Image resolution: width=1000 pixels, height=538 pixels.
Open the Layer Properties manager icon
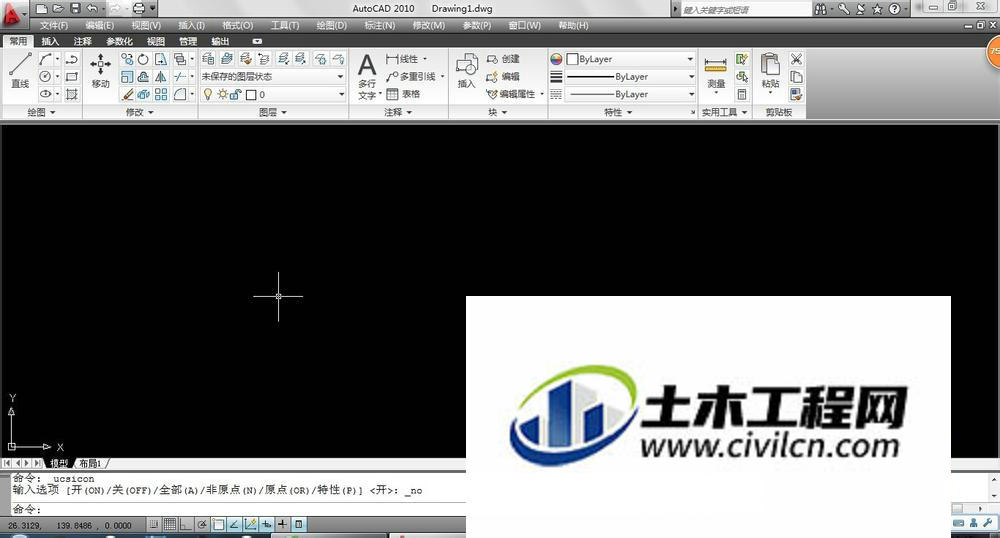pos(208,59)
